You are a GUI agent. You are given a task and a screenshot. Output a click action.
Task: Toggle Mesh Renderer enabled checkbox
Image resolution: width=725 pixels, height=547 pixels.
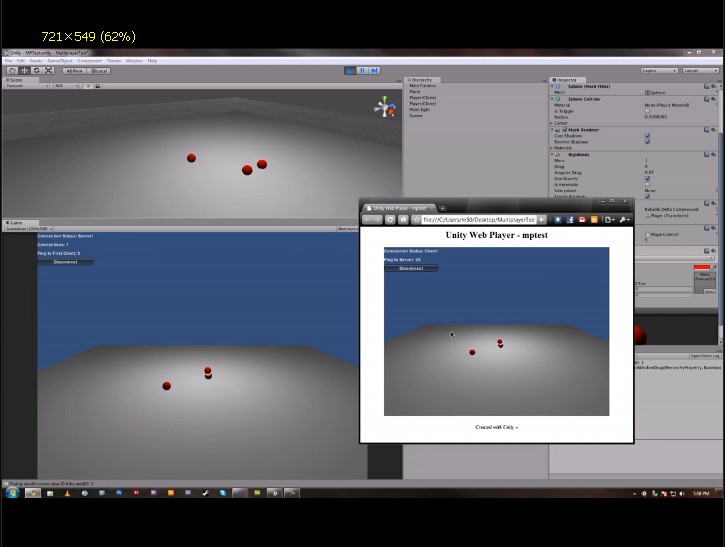pos(564,130)
